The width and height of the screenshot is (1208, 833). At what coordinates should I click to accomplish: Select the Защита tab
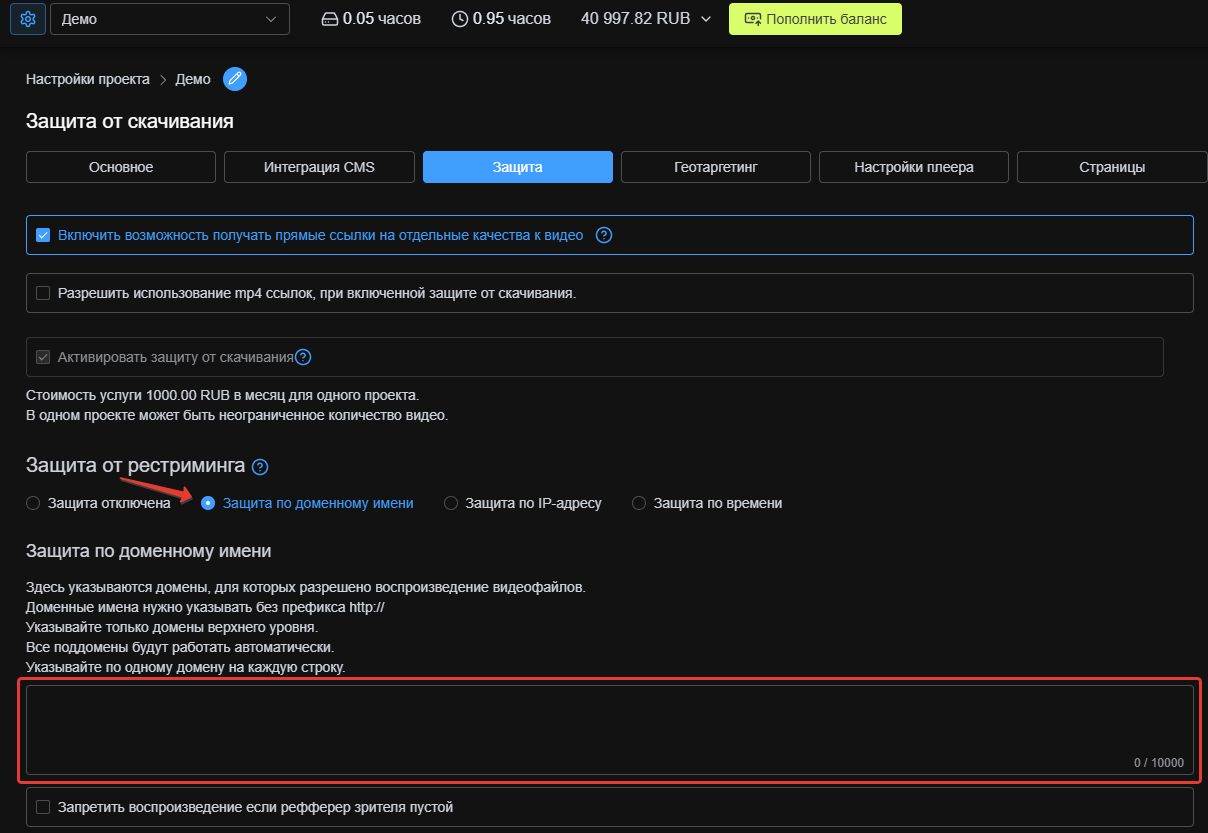point(518,167)
